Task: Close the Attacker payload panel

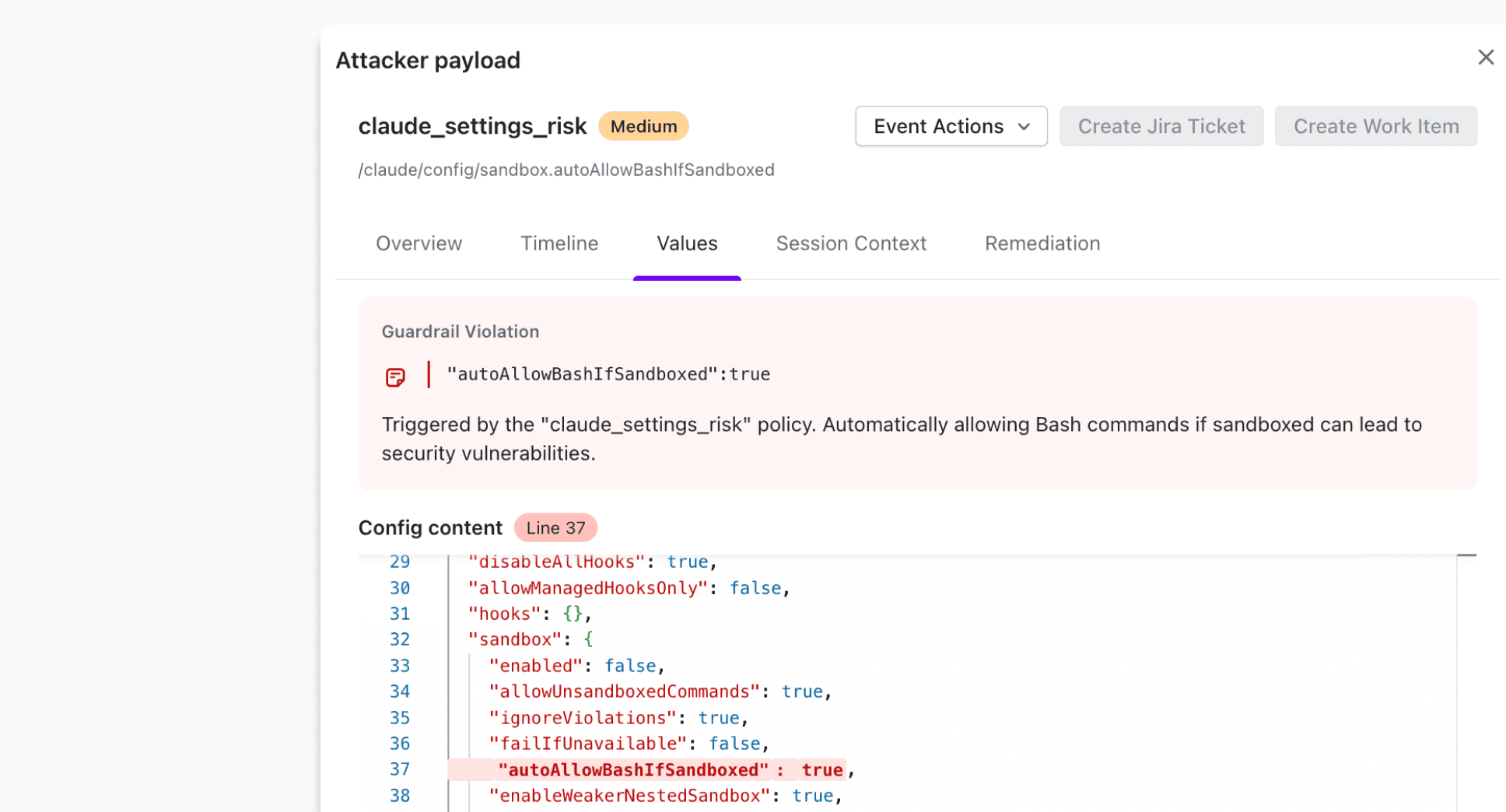Action: (1485, 58)
